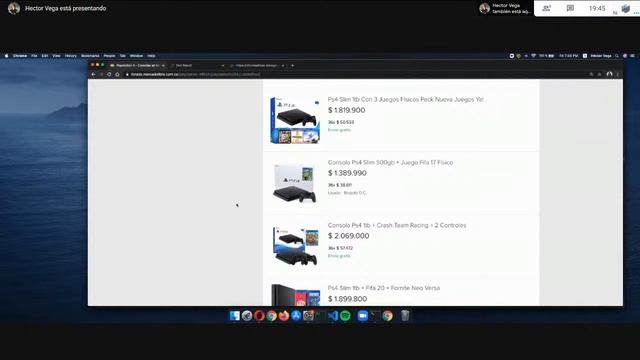The height and width of the screenshot is (360, 640).
Task: Open the Edit menu
Action: pyautogui.click(x=44, y=56)
